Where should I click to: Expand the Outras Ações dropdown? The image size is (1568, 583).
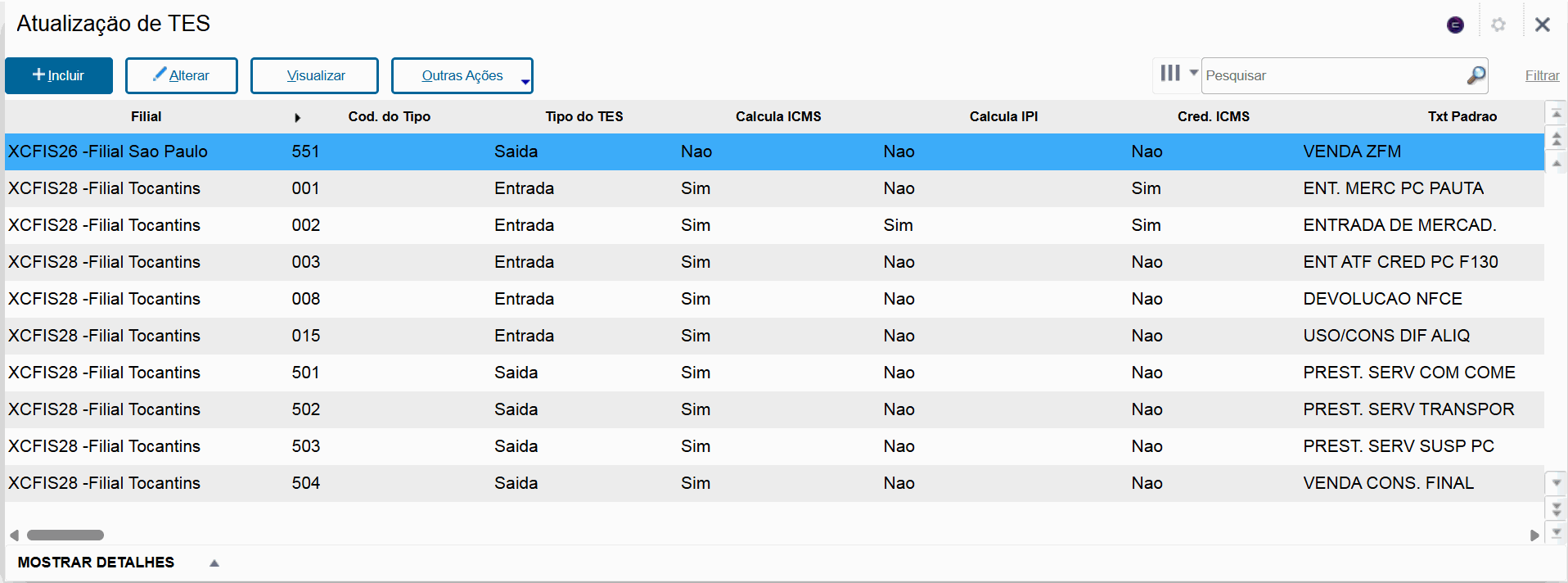coord(462,75)
